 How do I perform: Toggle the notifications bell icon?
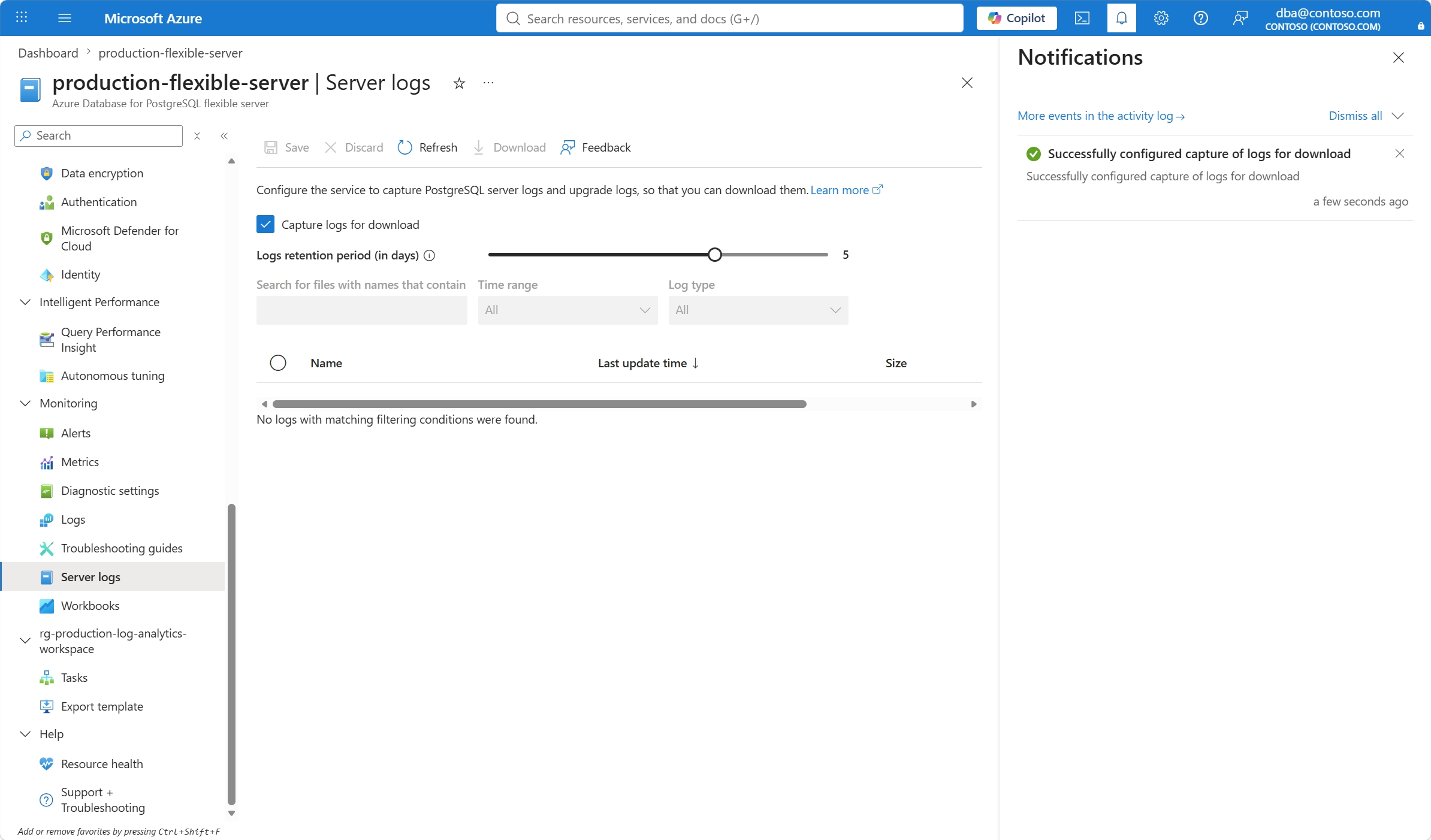tap(1122, 18)
